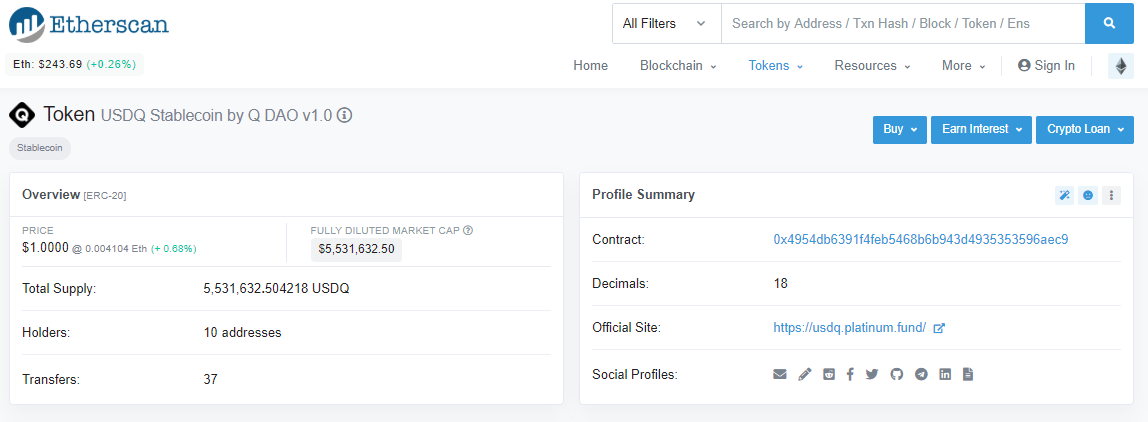Click the decimals value 18
Viewport: 1148px width, 422px height.
pyautogui.click(x=780, y=283)
